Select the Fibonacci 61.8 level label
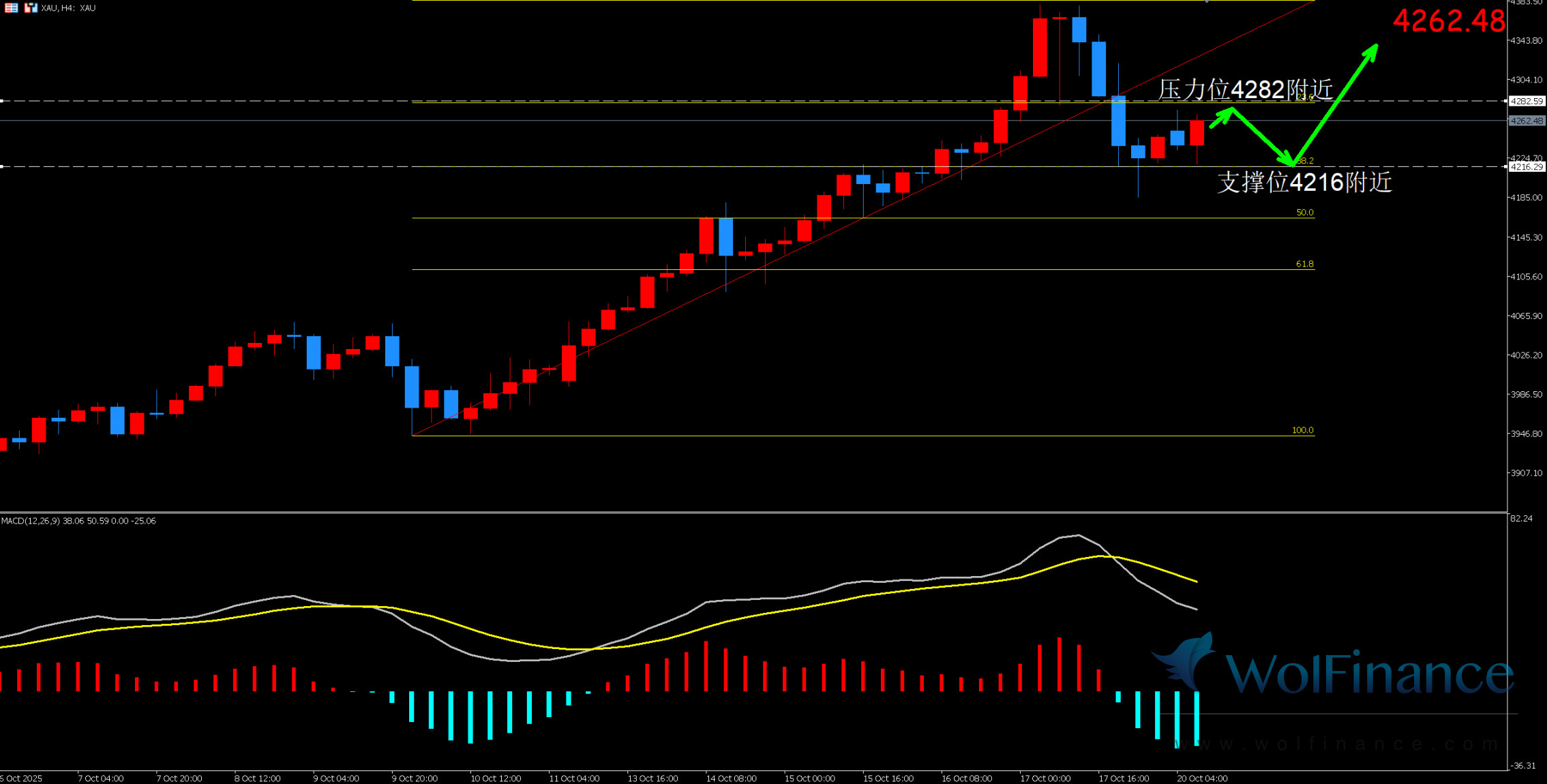1547x784 pixels. coord(1304,264)
